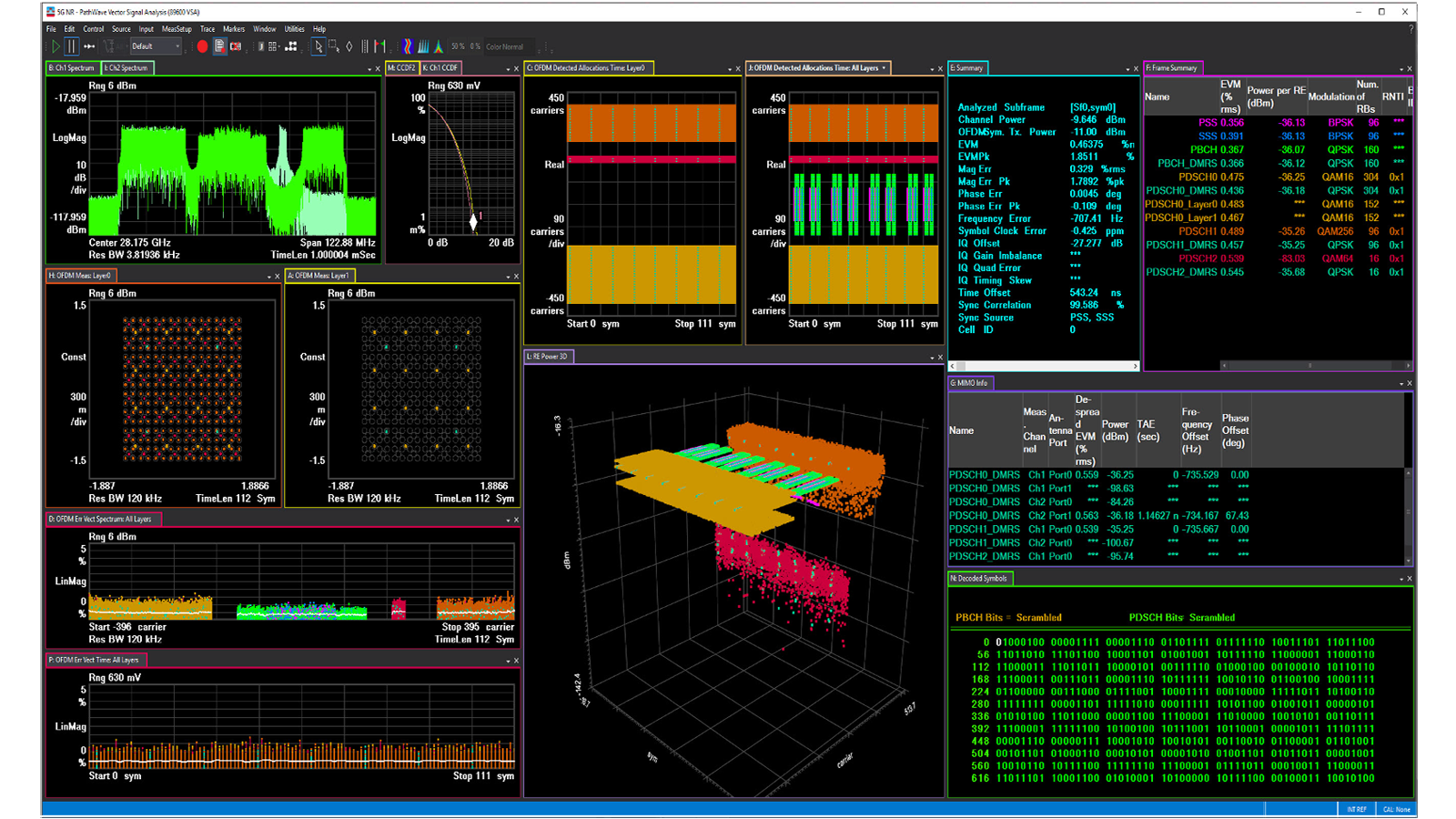Image resolution: width=1456 pixels, height=819 pixels.
Task: Close the Frame Summary panel
Action: 1410,69
